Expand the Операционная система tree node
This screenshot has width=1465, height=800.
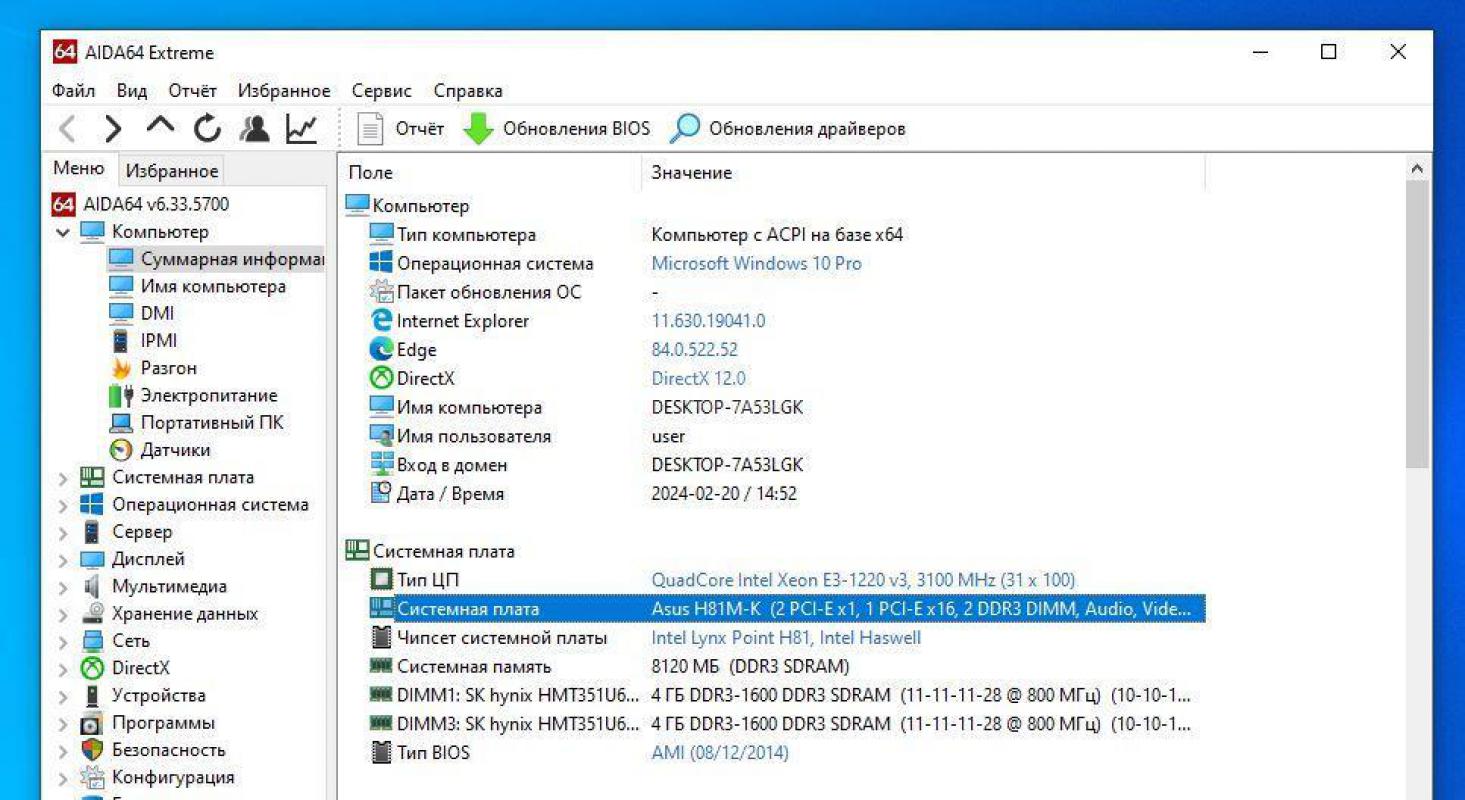point(63,505)
